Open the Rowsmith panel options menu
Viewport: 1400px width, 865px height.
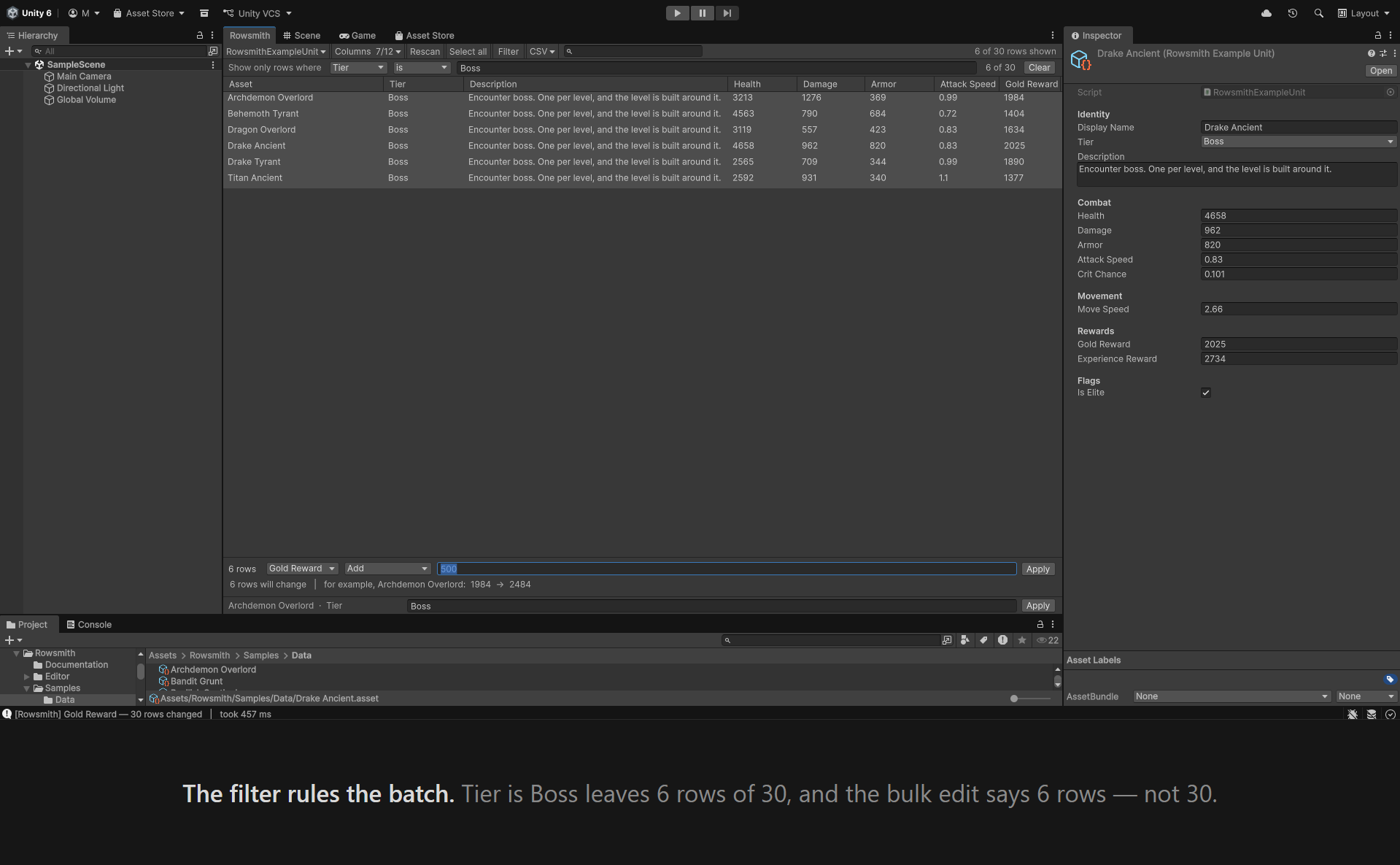1052,35
